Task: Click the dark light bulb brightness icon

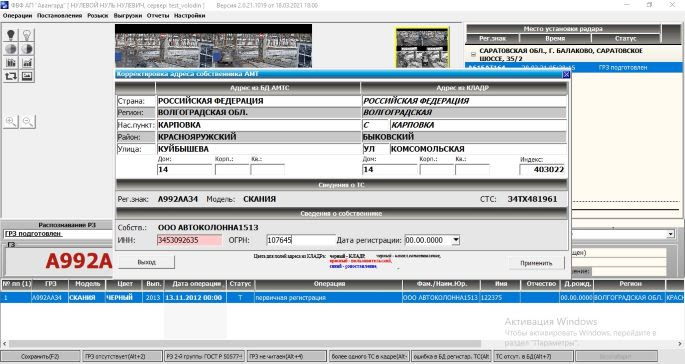Action: [x=11, y=35]
